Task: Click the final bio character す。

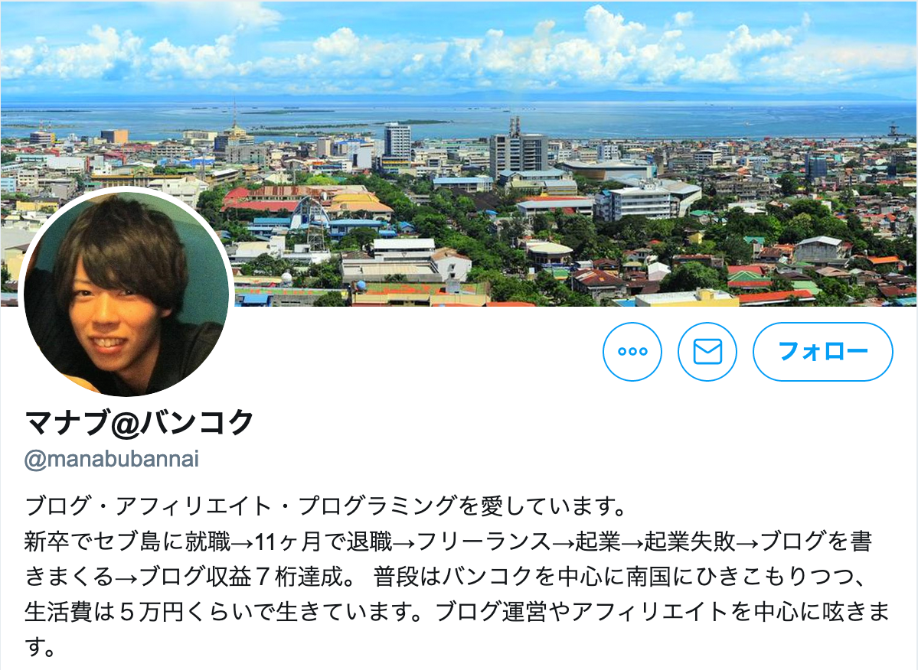Action: pyautogui.click(x=40, y=647)
